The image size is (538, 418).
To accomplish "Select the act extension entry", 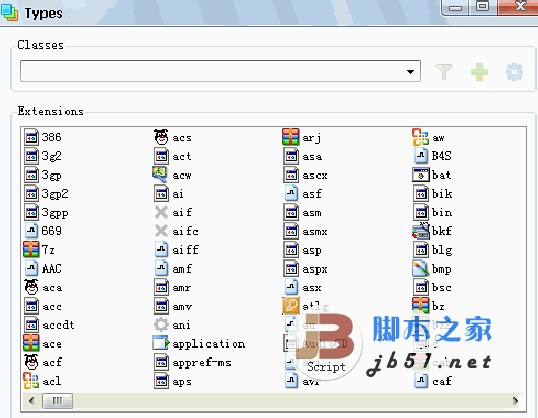I will [173, 156].
